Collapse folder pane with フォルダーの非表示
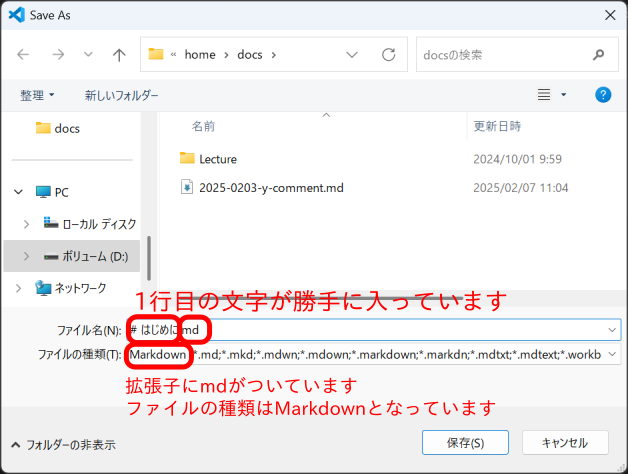 (x=62, y=445)
